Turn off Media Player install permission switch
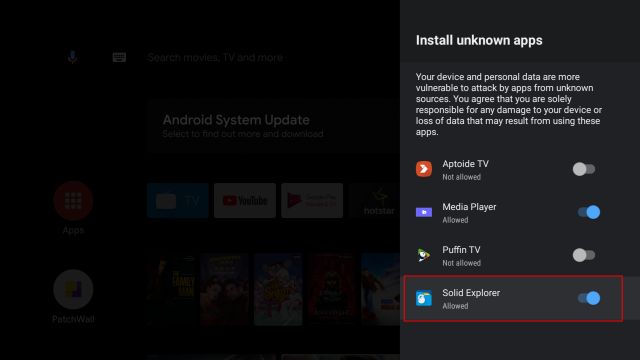640x360 pixels. coord(589,212)
